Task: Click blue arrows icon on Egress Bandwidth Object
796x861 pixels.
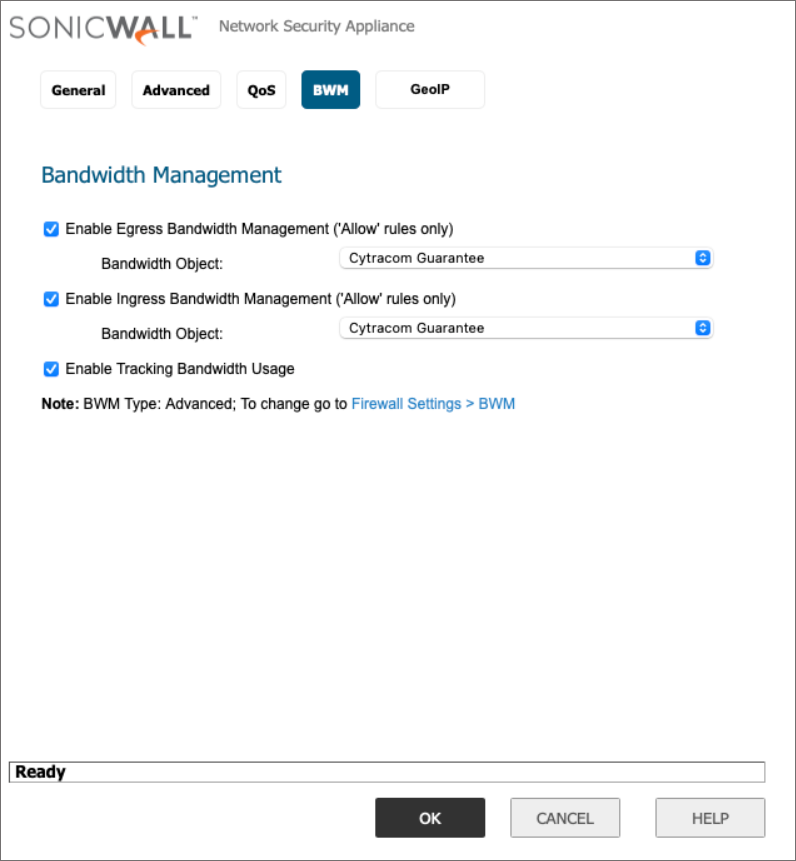Action: coord(702,258)
